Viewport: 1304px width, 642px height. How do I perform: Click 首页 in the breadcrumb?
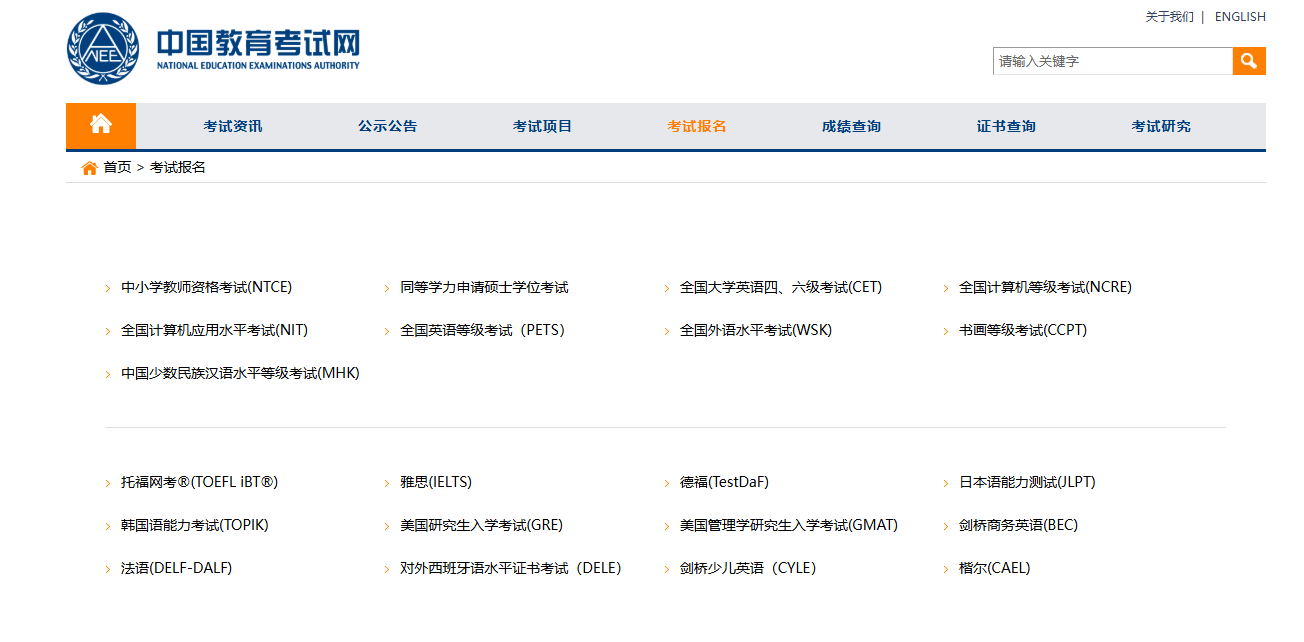point(117,167)
